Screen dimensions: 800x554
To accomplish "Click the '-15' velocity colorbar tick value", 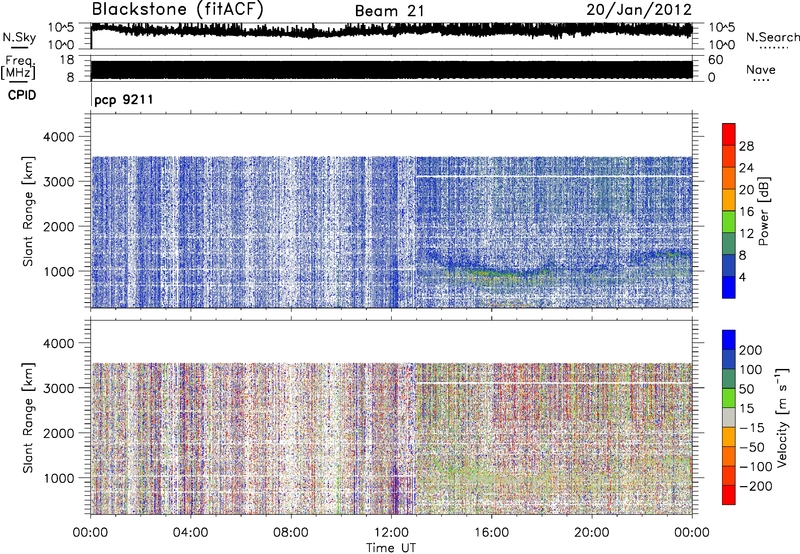I will pos(752,427).
